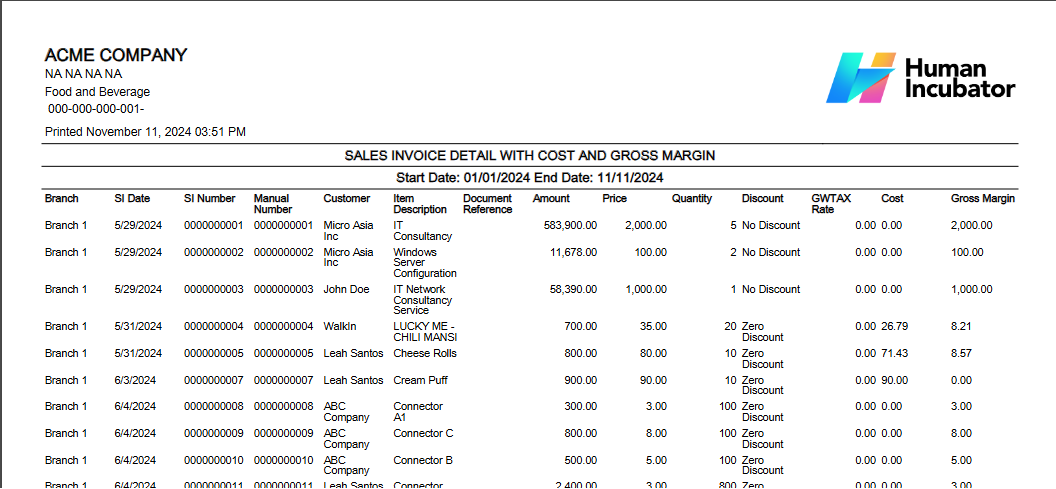1056x489 pixels.
Task: Click the Walkin customer cell
Action: click(339, 326)
